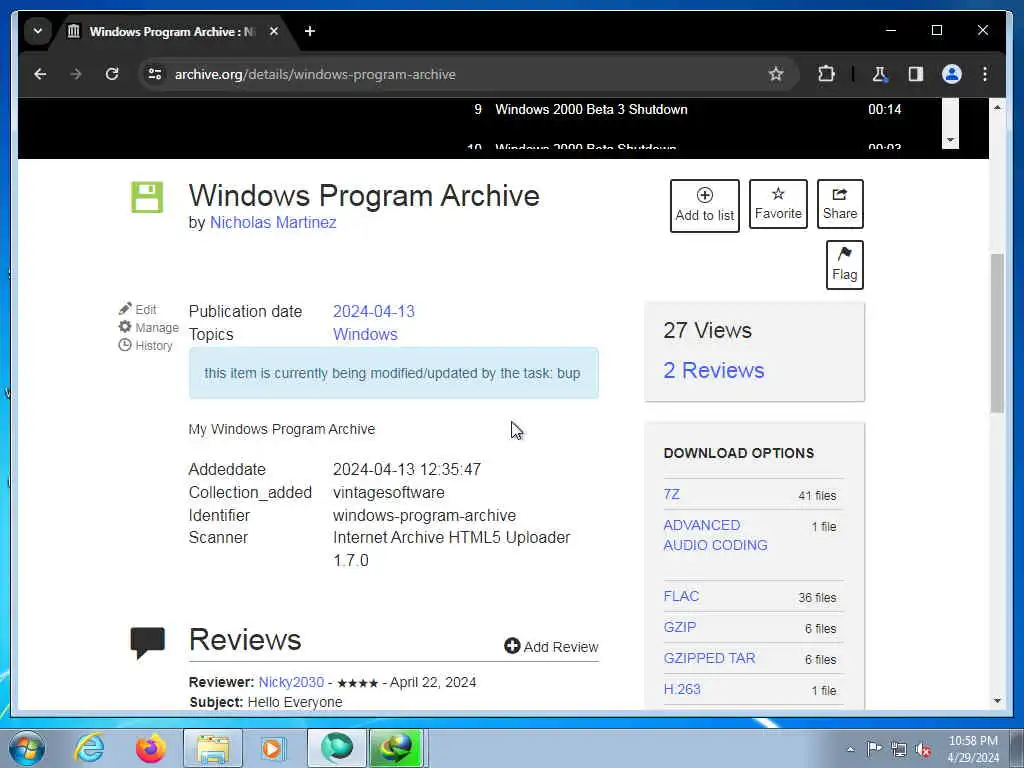Open the H.263 download option

[682, 689]
